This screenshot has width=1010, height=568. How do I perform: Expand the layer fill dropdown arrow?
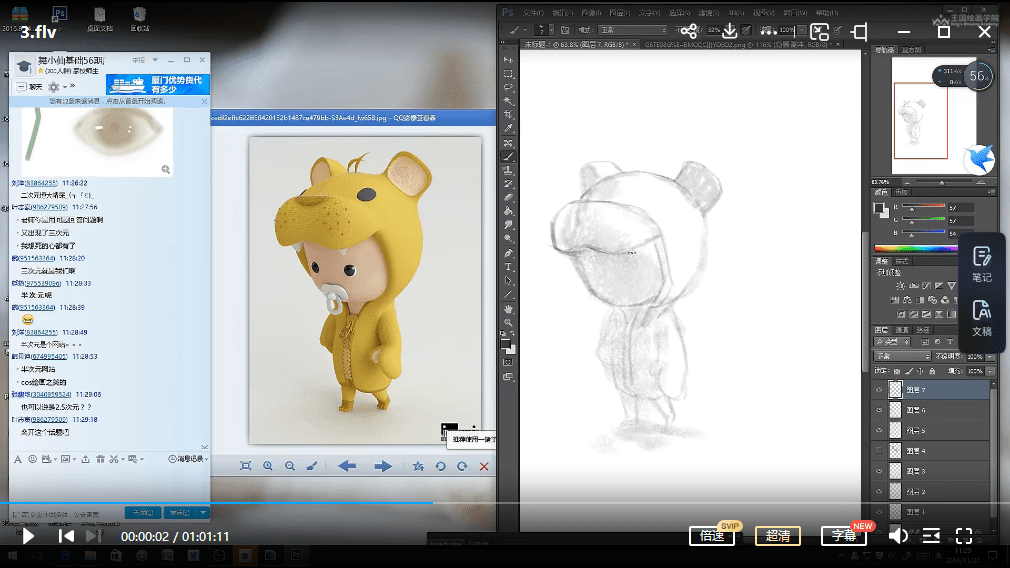[x=989, y=372]
